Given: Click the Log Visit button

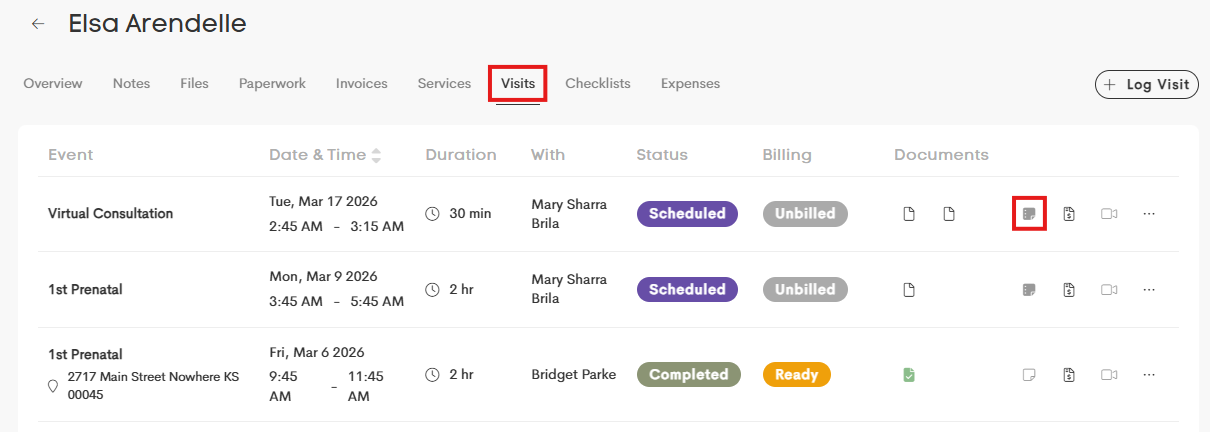Looking at the screenshot, I should 1147,85.
